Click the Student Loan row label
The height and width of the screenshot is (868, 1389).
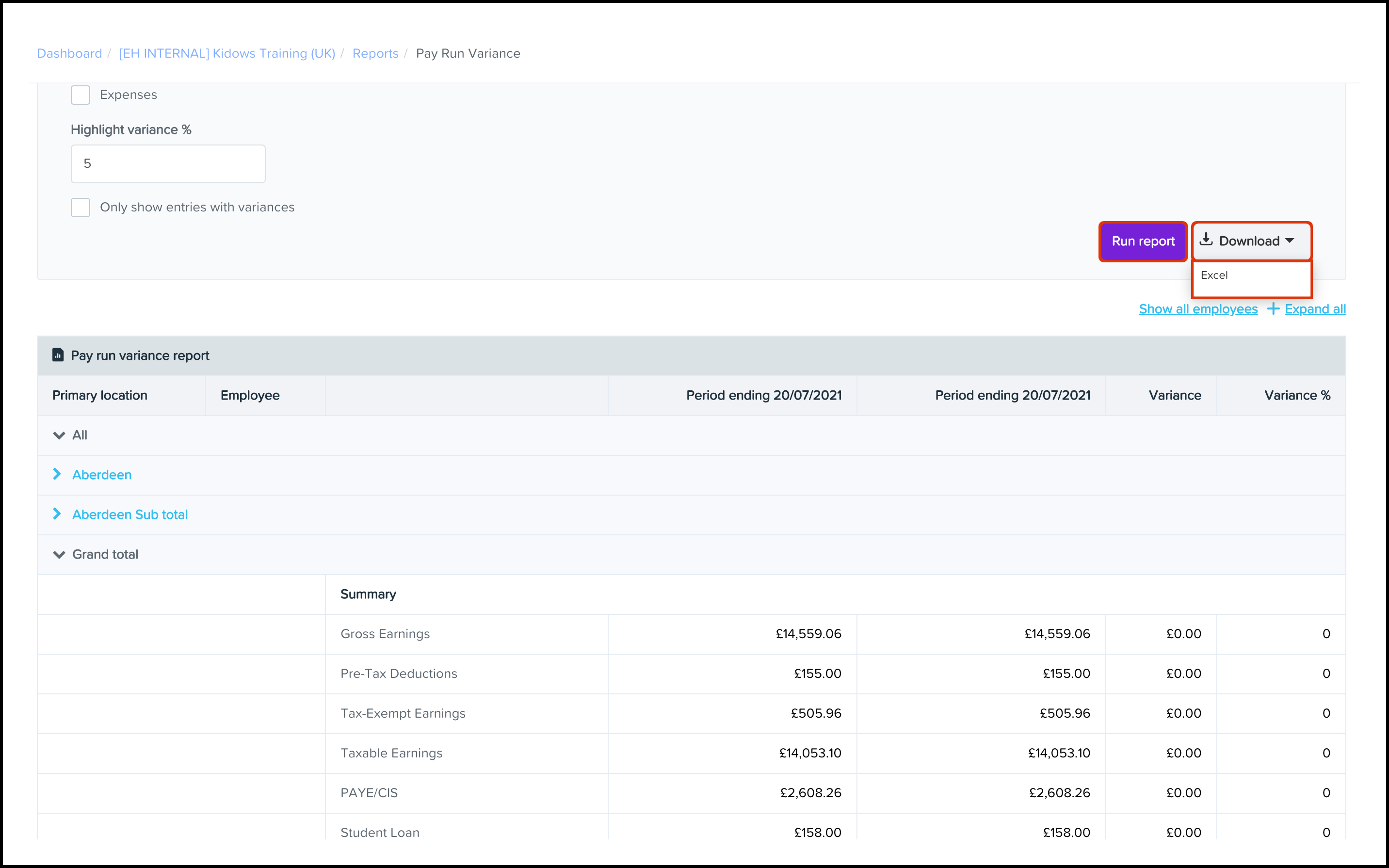[379, 833]
